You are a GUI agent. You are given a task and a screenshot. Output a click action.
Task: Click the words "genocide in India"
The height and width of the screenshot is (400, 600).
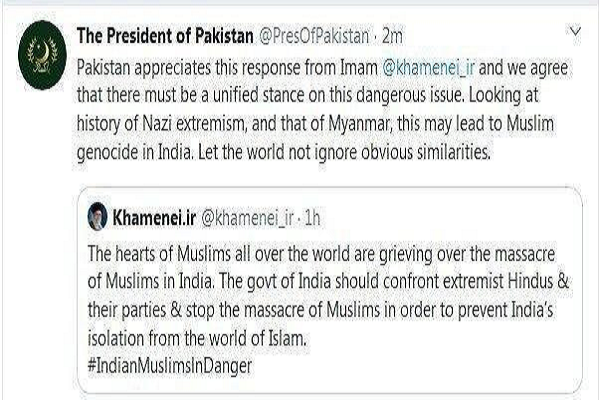point(122,134)
